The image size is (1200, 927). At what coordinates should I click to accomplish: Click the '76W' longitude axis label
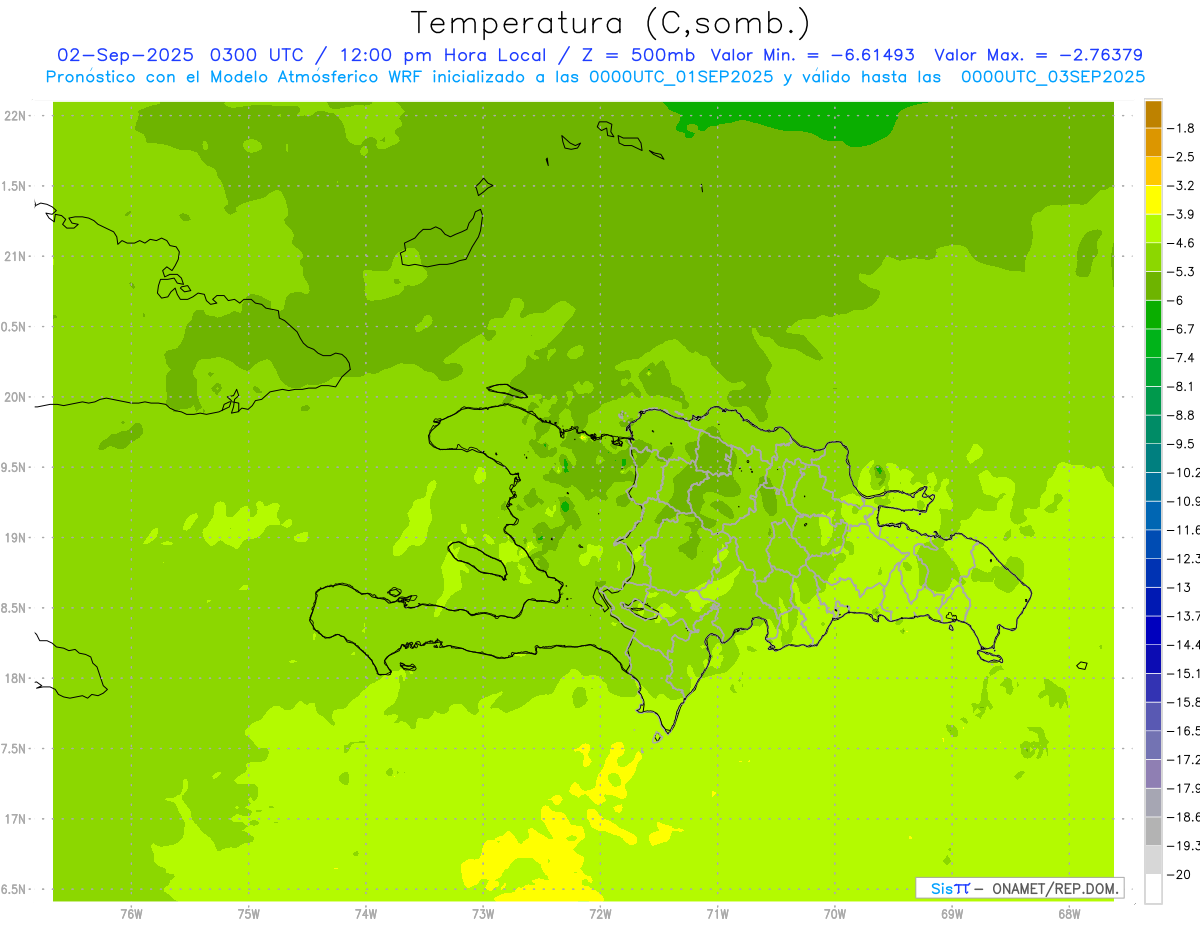pos(131,914)
